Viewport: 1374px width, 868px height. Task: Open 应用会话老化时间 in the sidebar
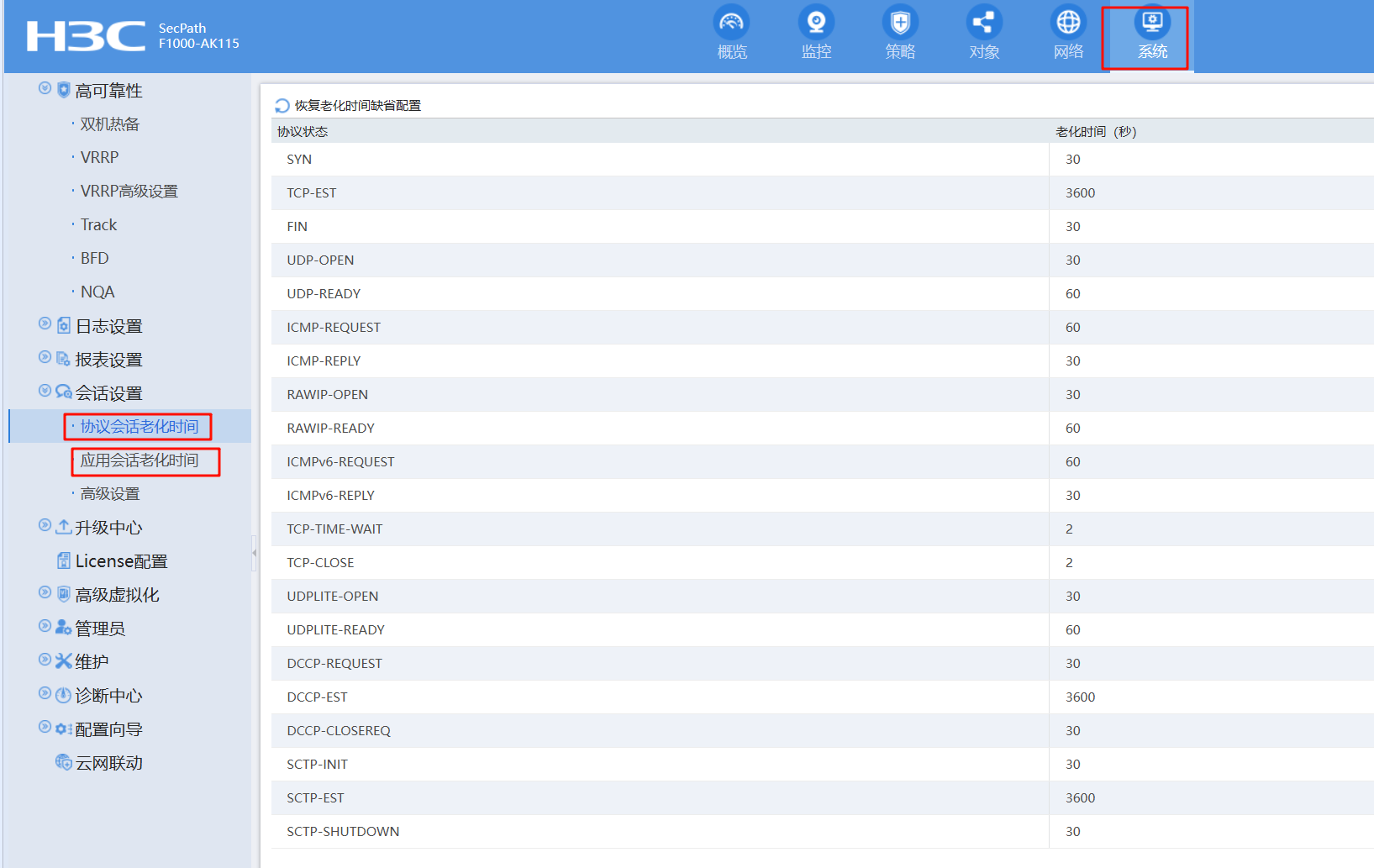click(x=140, y=460)
